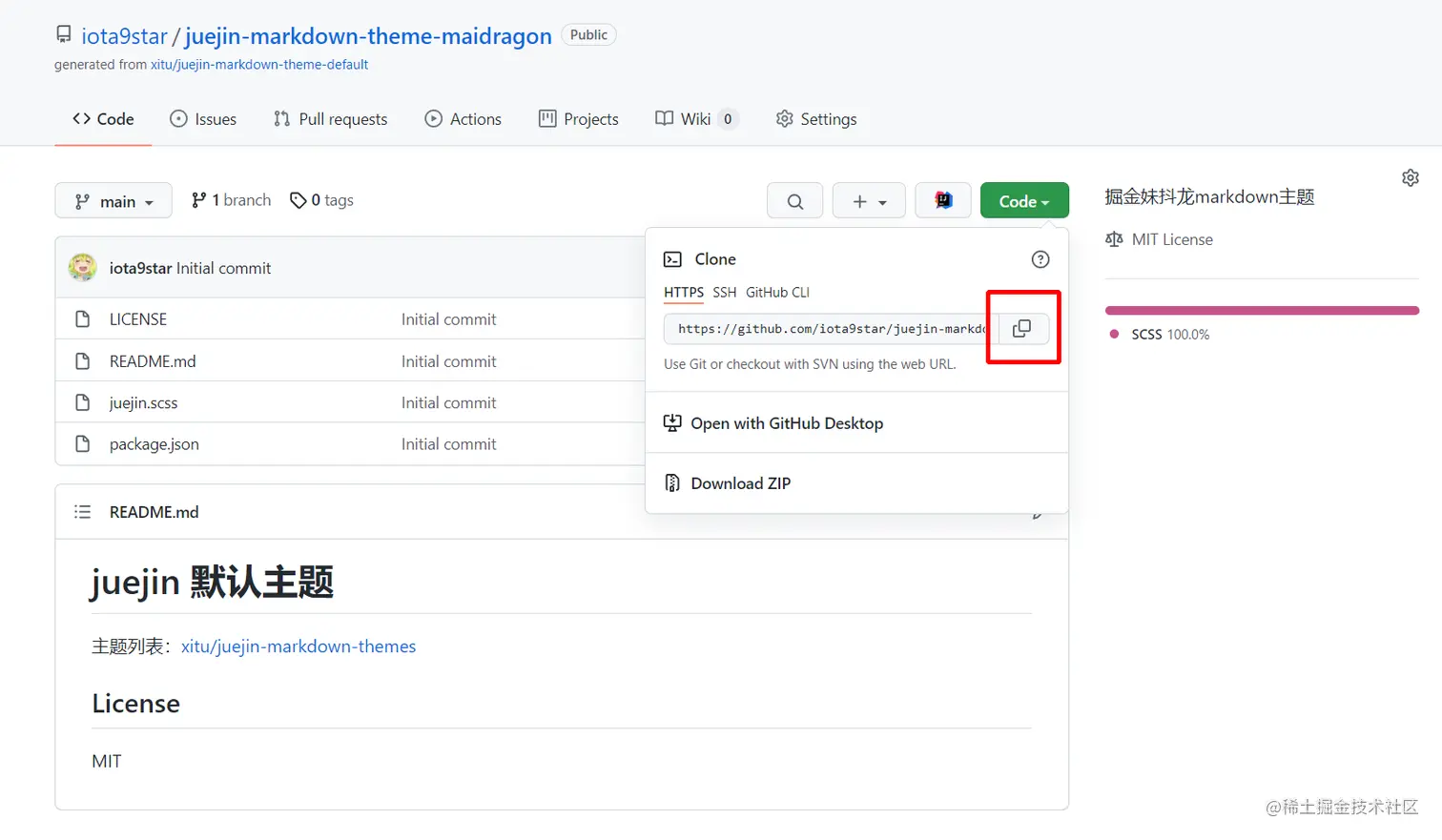This screenshot has width=1442, height=840.
Task: Click the clone help question mark icon
Action: [1040, 259]
